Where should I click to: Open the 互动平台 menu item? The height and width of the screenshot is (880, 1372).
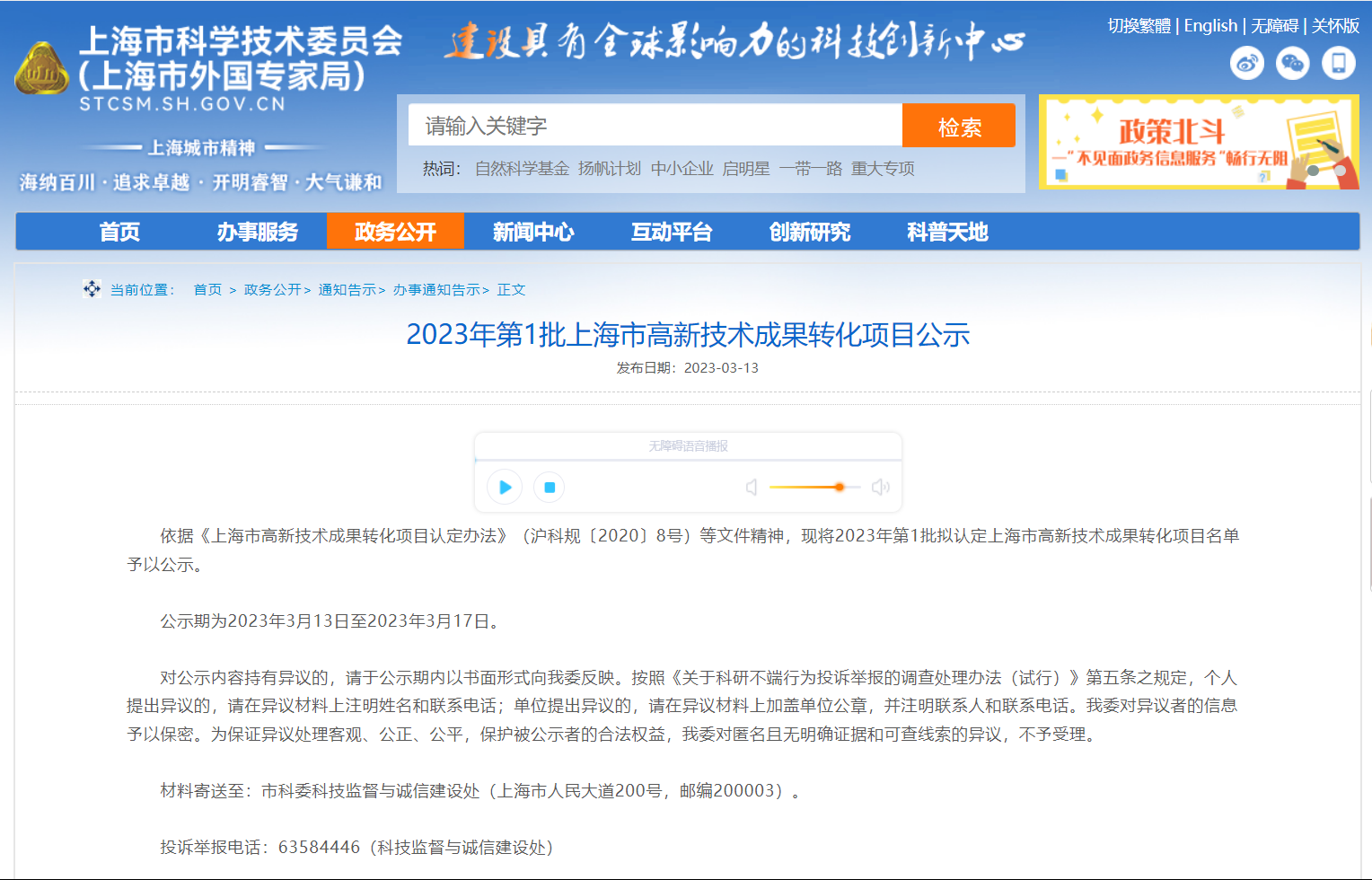671,232
